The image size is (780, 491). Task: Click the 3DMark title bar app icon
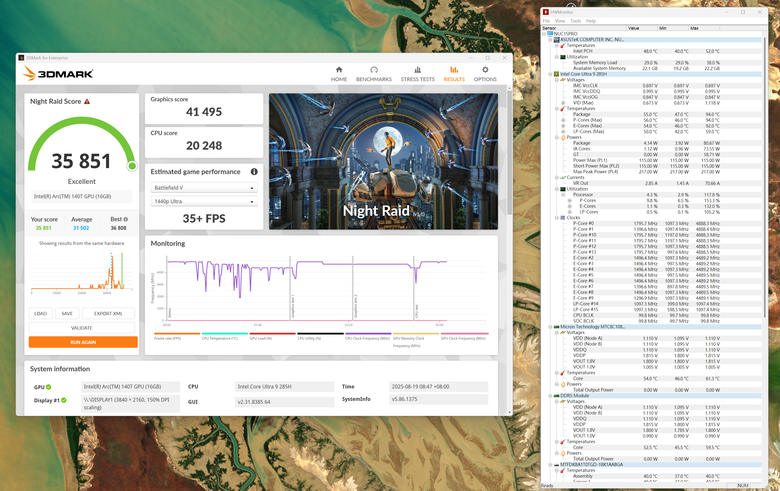point(21,58)
